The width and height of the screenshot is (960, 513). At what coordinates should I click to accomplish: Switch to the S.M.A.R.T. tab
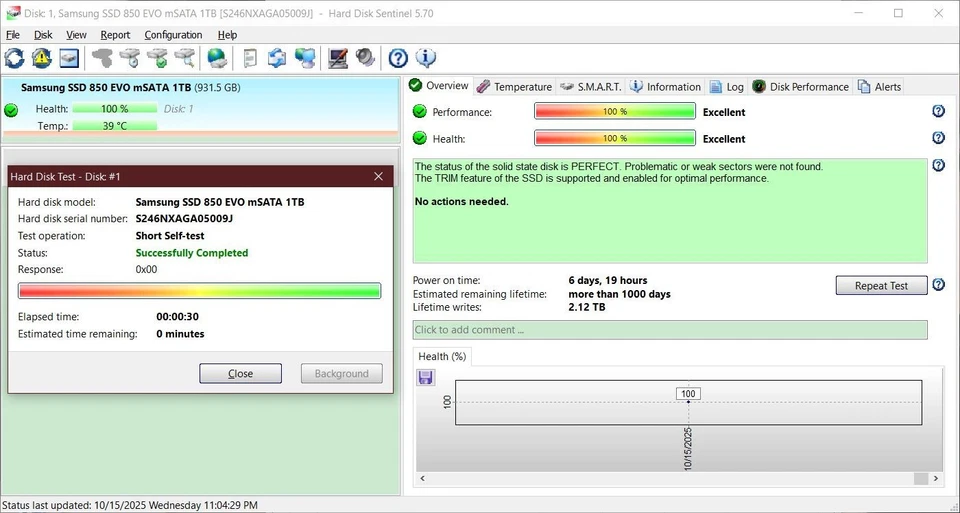(591, 87)
